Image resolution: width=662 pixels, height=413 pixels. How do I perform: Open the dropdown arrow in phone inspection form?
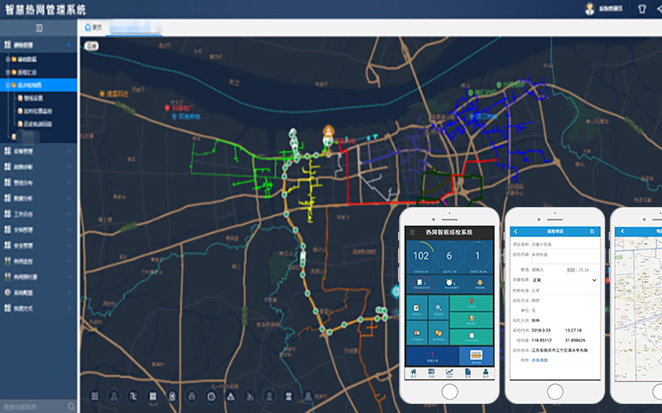[595, 280]
